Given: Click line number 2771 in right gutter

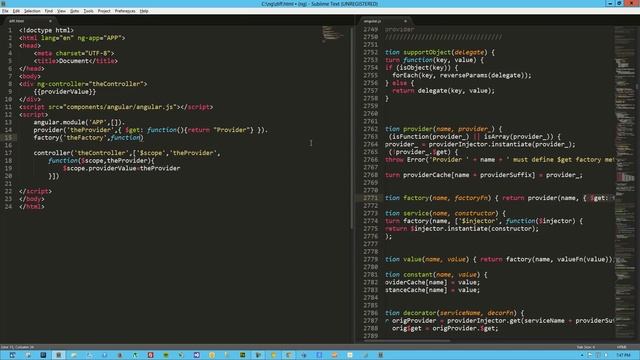Looking at the screenshot, I should click(x=370, y=198).
